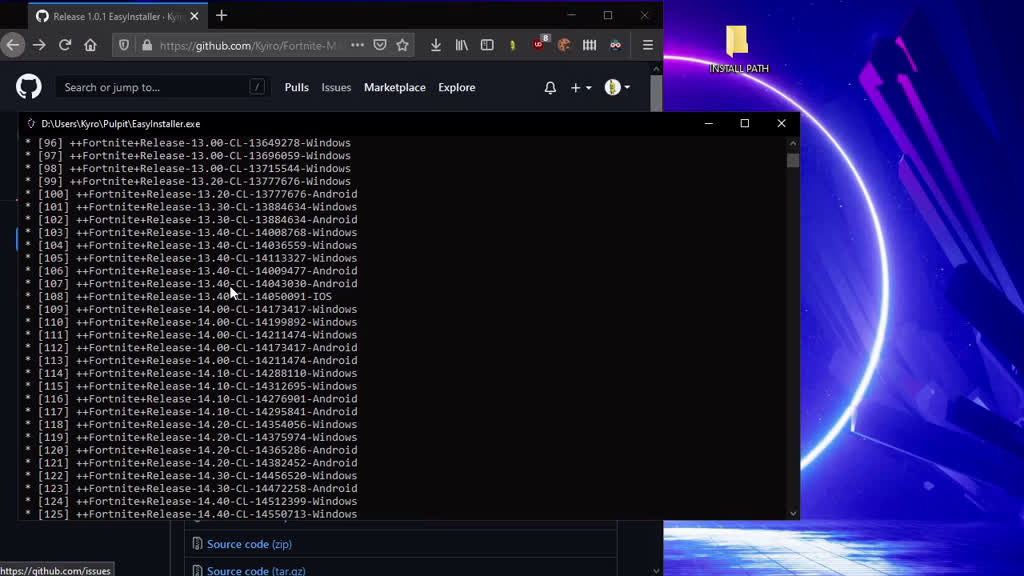Screen dimensions: 1024x576
Task: Maximize the EasyInstaller console window
Action: tap(744, 123)
